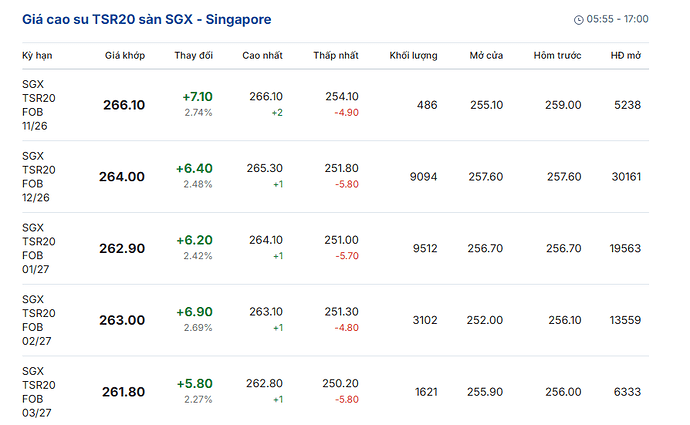Click the highest price 262.80

(x=264, y=384)
